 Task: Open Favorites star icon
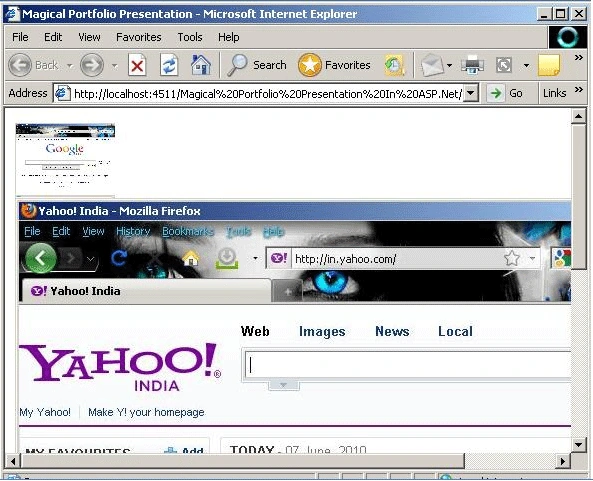pos(309,65)
